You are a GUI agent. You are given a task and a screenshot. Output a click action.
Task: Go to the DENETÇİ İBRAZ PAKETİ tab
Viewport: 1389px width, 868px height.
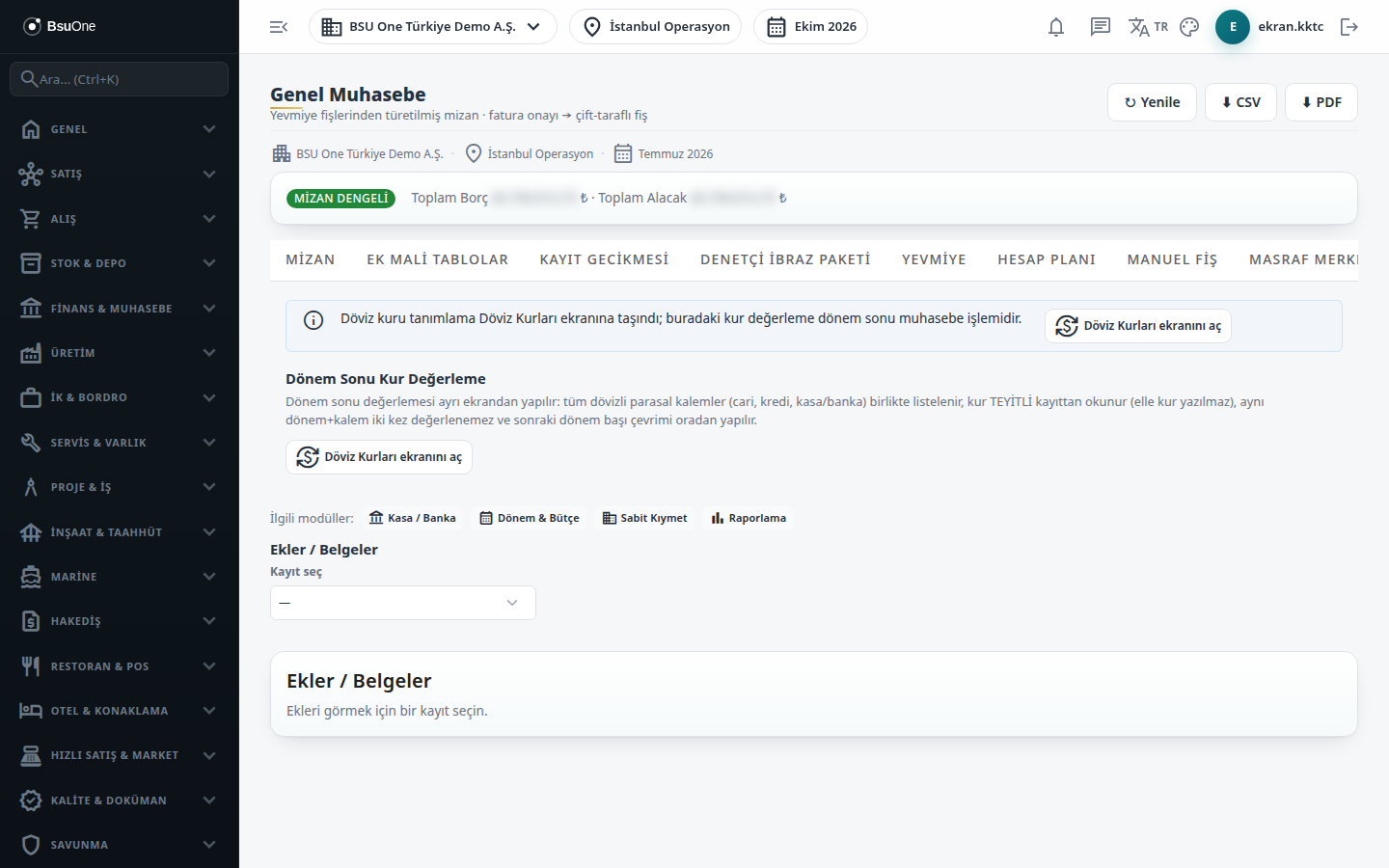pyautogui.click(x=785, y=259)
